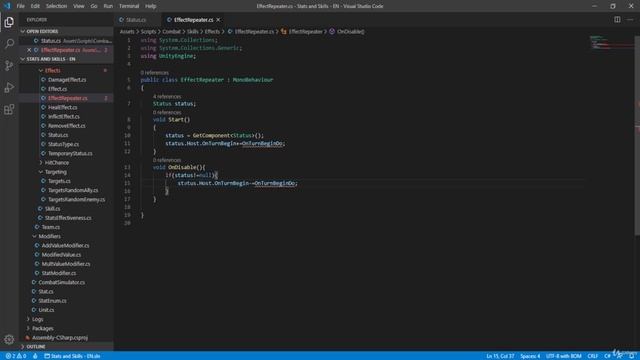Image resolution: width=640 pixels, height=360 pixels.
Task: Open Skill.cs in explorer
Action: point(52,209)
